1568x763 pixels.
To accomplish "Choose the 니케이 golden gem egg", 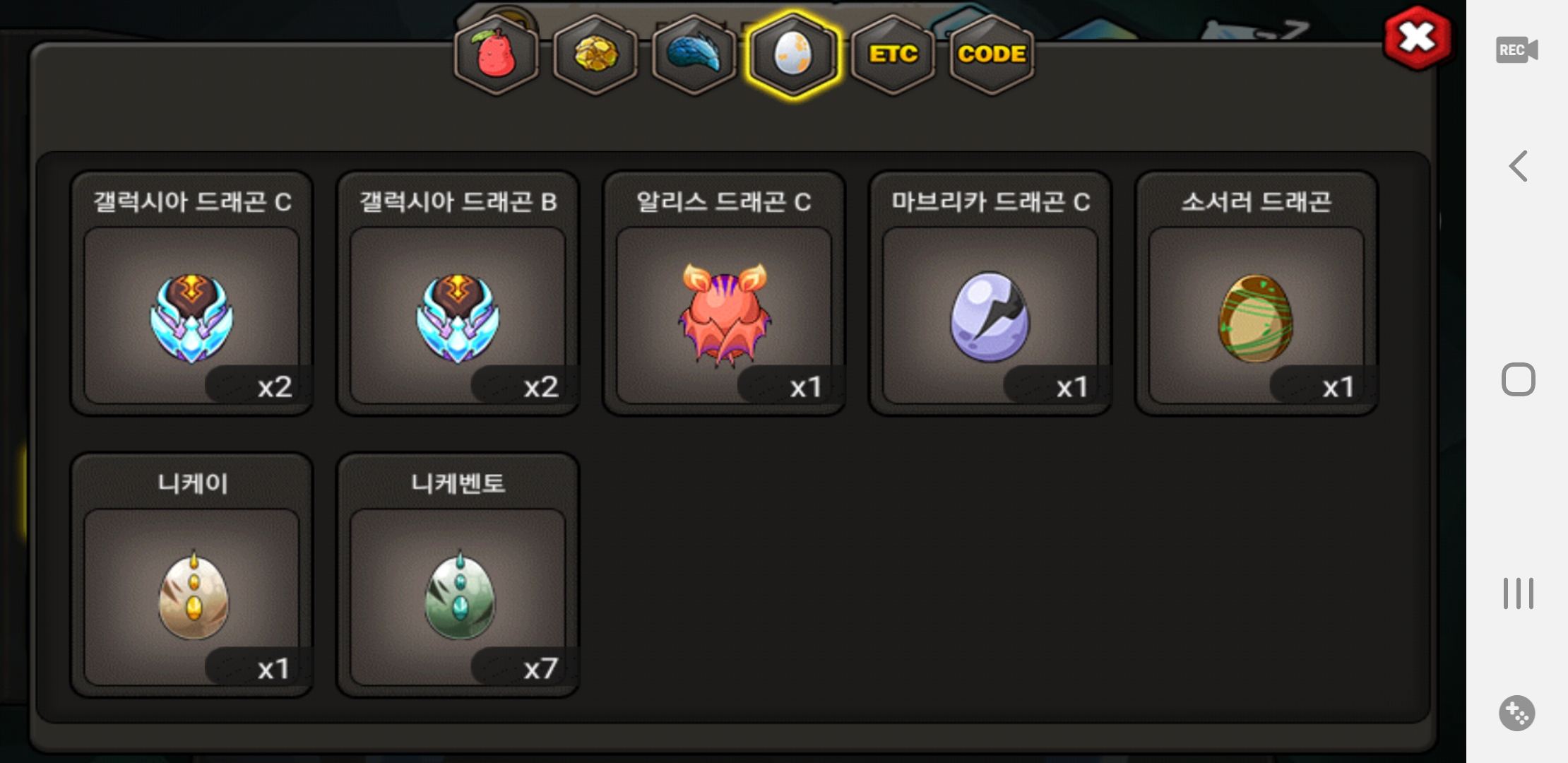I will (193, 595).
